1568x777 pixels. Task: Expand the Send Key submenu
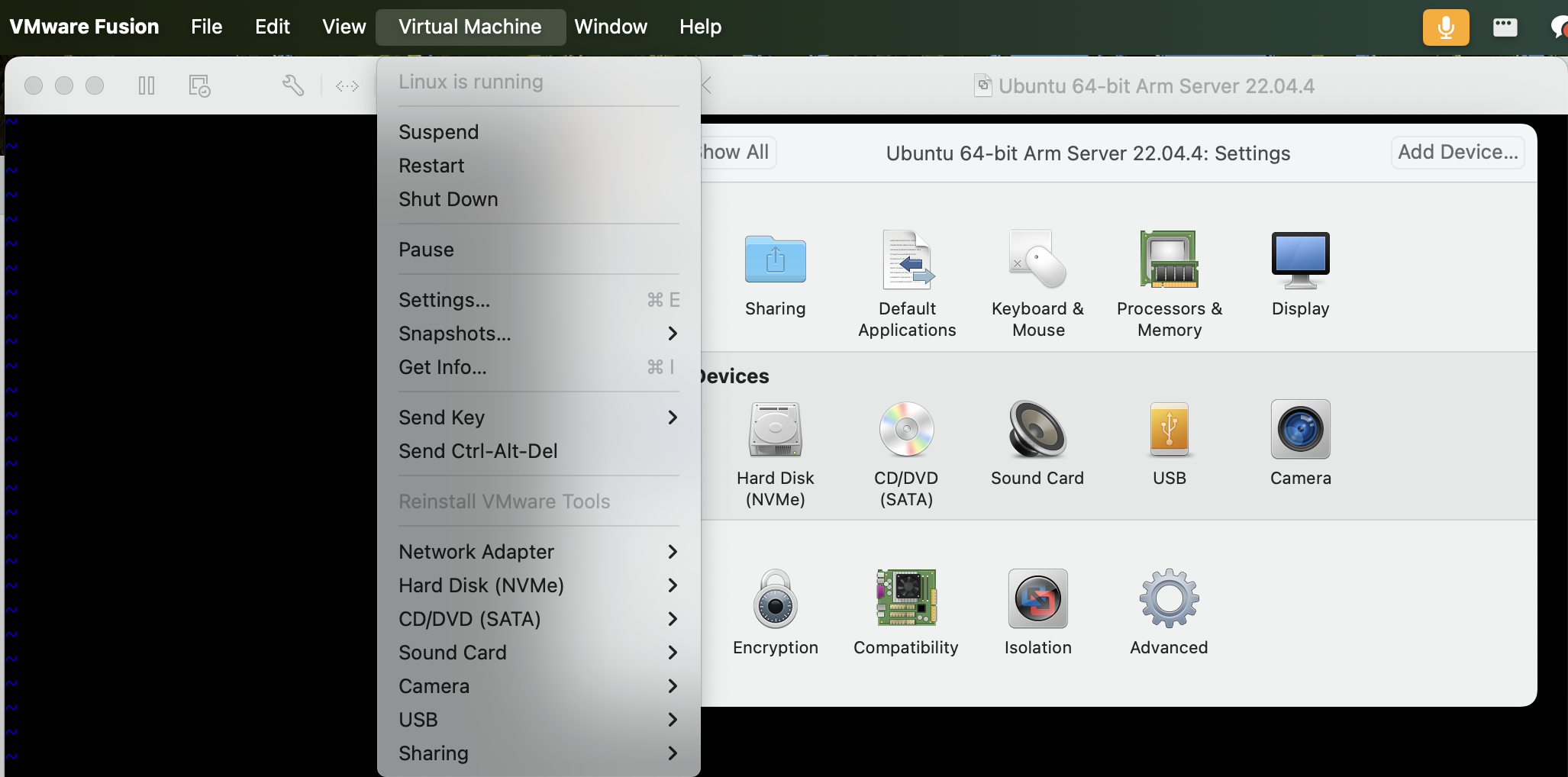538,418
